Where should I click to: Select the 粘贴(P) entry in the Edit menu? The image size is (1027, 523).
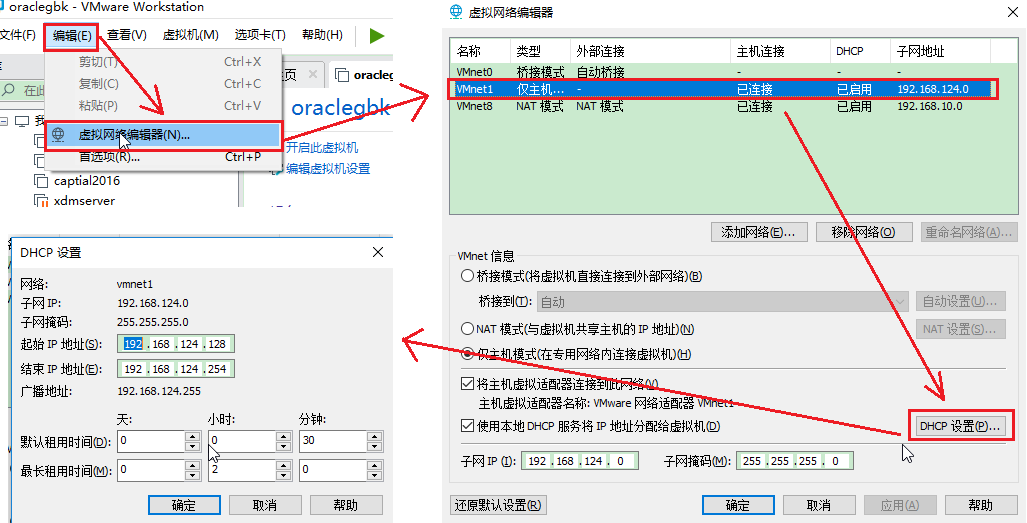click(164, 105)
